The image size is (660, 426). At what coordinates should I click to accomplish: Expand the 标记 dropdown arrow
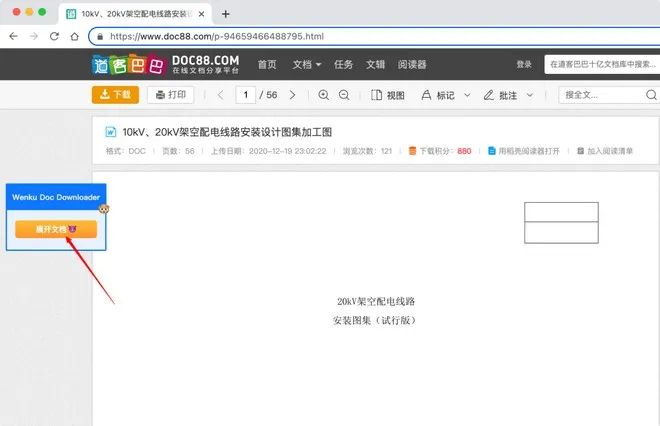pos(467,95)
